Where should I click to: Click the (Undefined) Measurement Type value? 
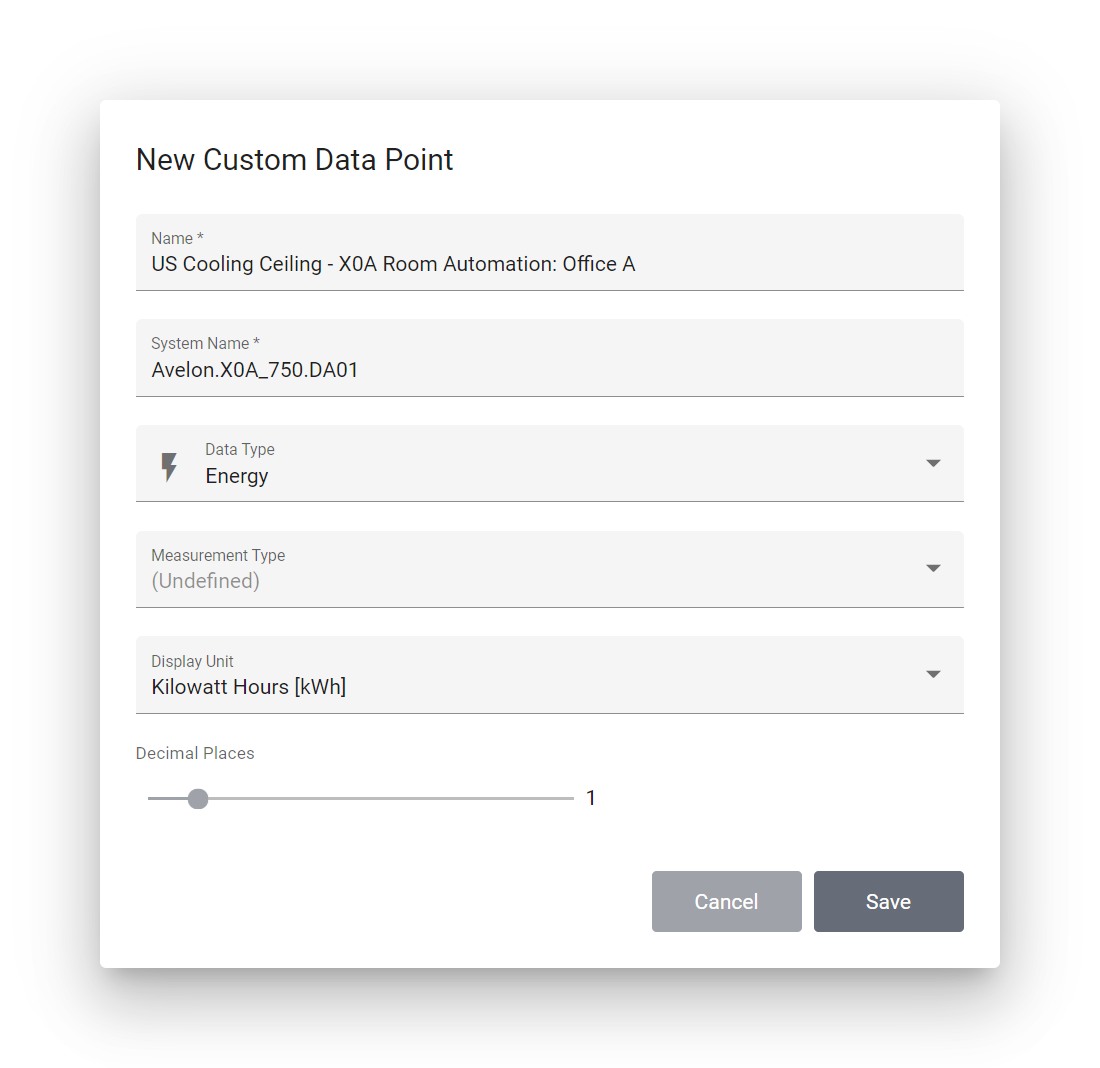pos(206,581)
